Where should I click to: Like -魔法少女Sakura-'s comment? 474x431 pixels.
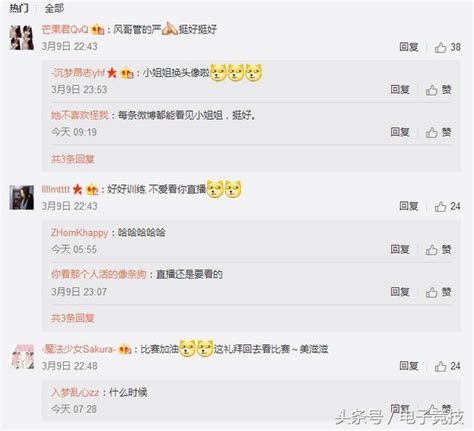447,366
